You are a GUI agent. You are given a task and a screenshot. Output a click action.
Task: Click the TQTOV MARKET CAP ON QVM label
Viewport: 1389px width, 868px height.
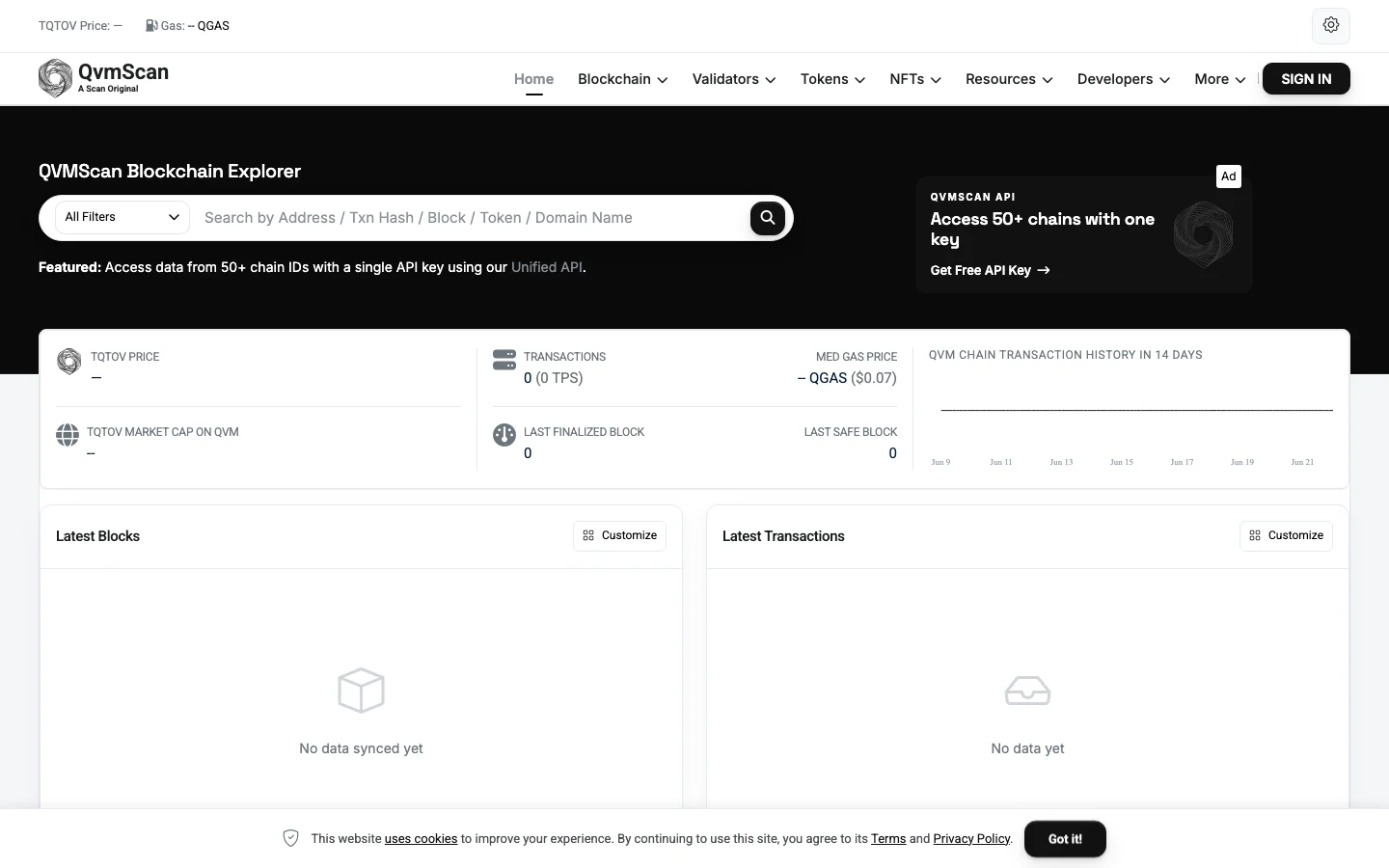163,432
